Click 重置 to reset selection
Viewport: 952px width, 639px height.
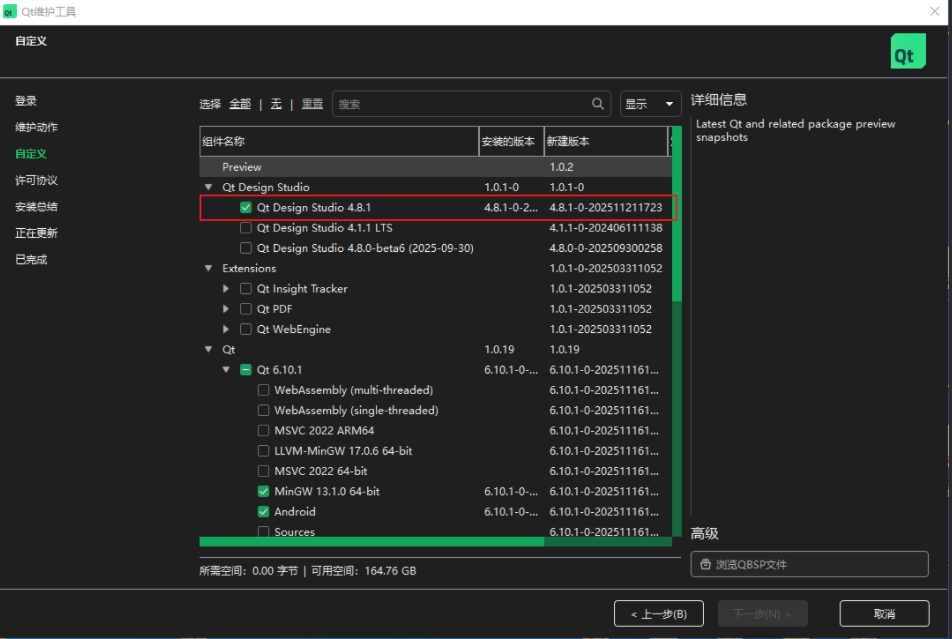point(313,104)
